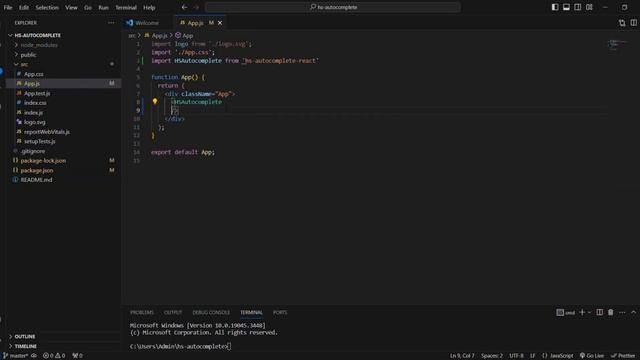Viewport: 640px width, 360px height.
Task: Click the hs-autocomplete command search box
Action: point(333,7)
